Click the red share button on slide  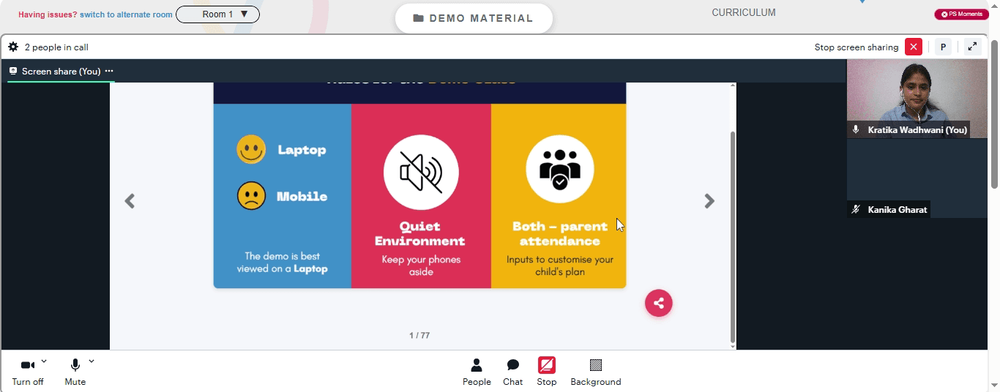pos(658,303)
